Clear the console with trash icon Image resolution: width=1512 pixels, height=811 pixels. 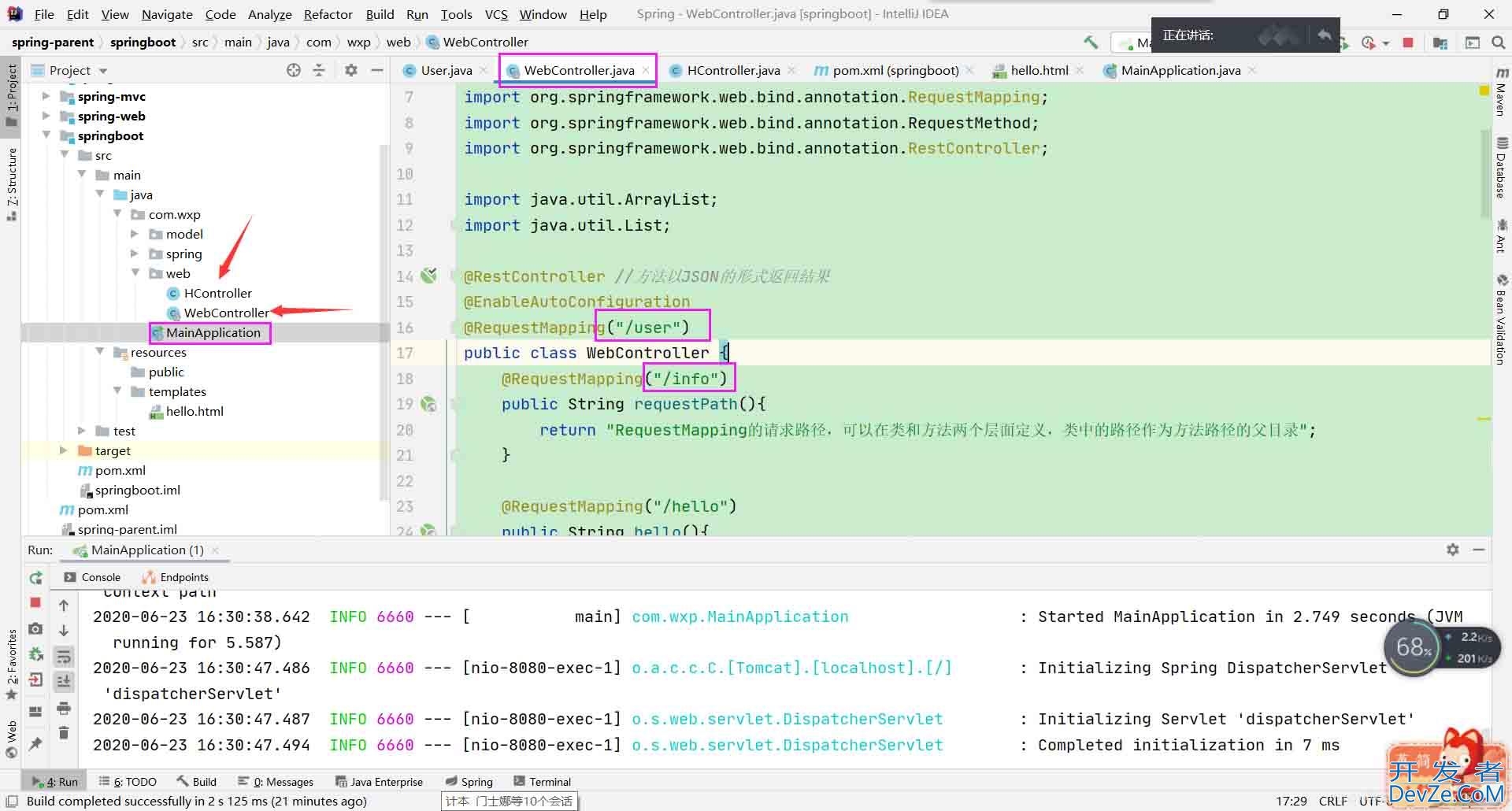pos(64,733)
